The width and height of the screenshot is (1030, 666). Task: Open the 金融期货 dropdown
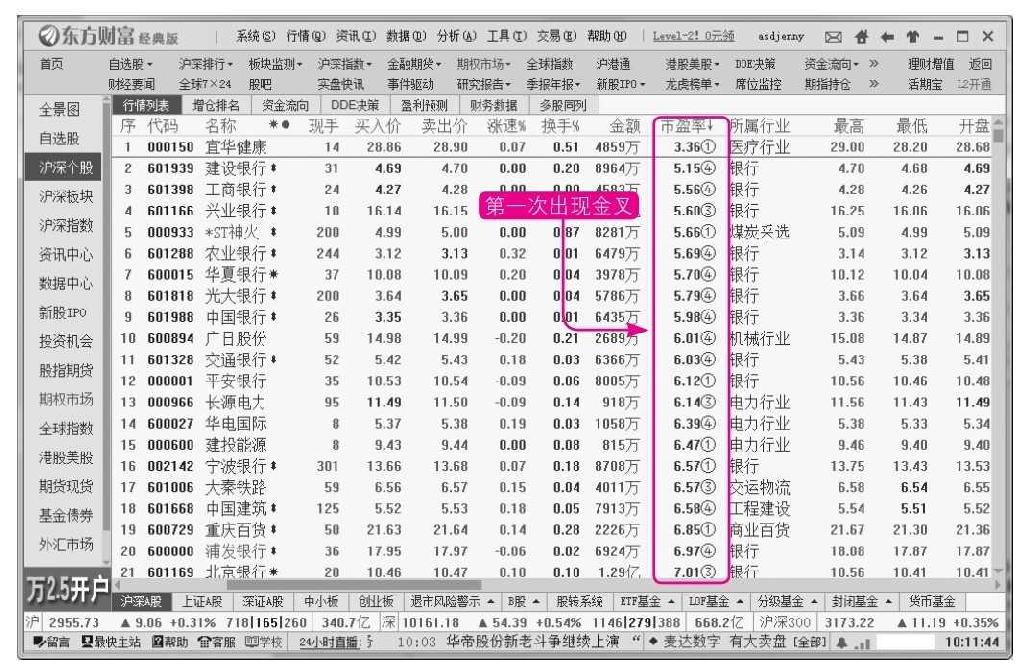[413, 64]
